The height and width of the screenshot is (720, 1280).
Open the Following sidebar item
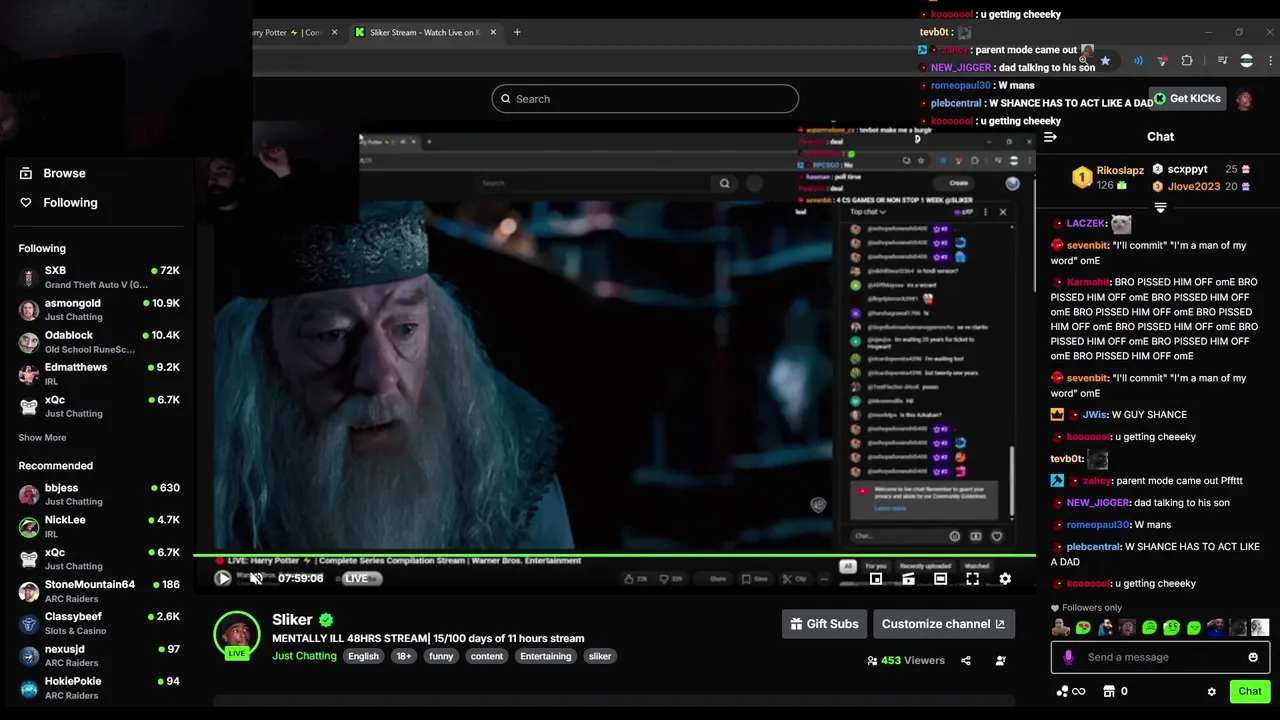tap(59, 202)
